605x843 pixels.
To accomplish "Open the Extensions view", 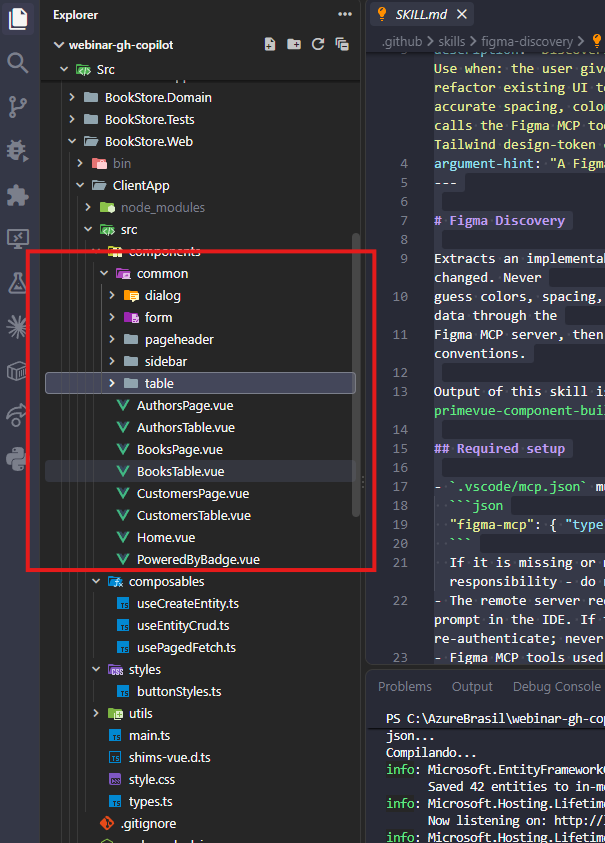I will tap(18, 195).
